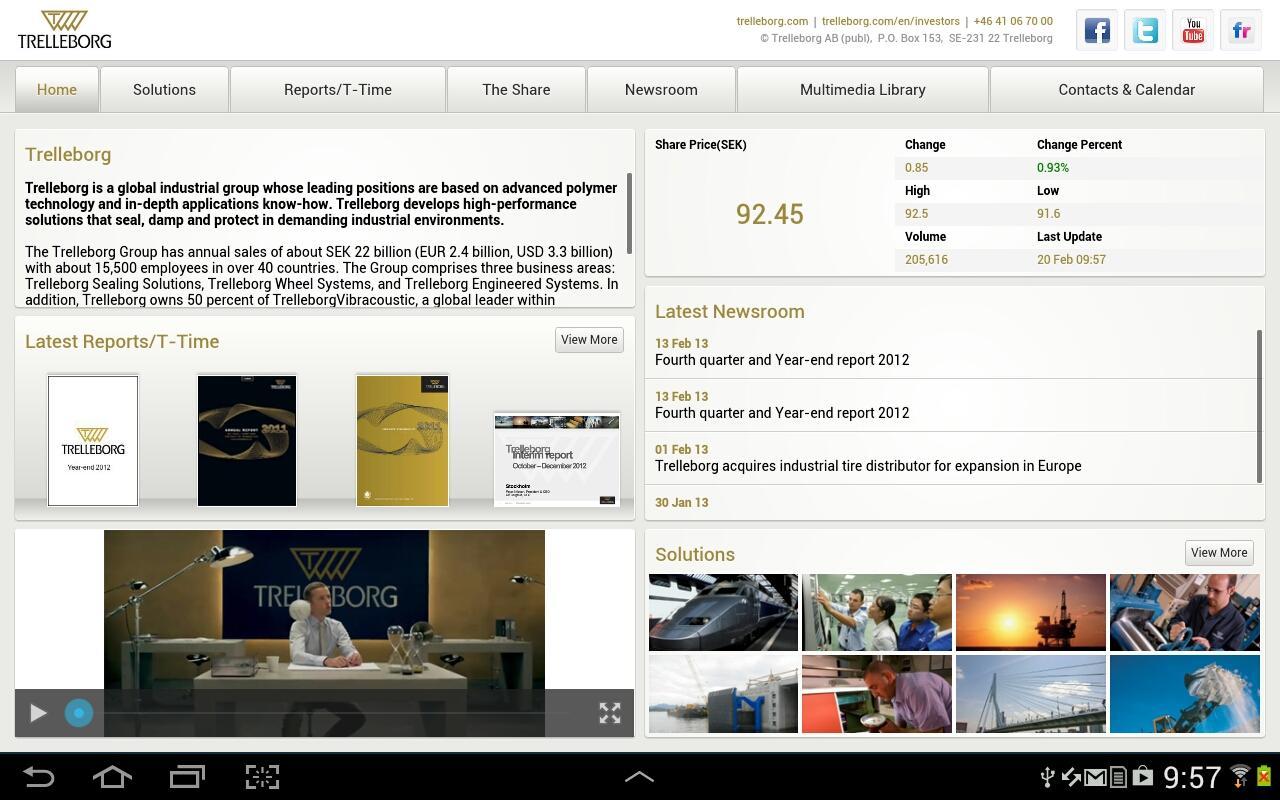Click the Last Update value 20 Feb 09:57
Image resolution: width=1280 pixels, height=800 pixels.
[1071, 260]
